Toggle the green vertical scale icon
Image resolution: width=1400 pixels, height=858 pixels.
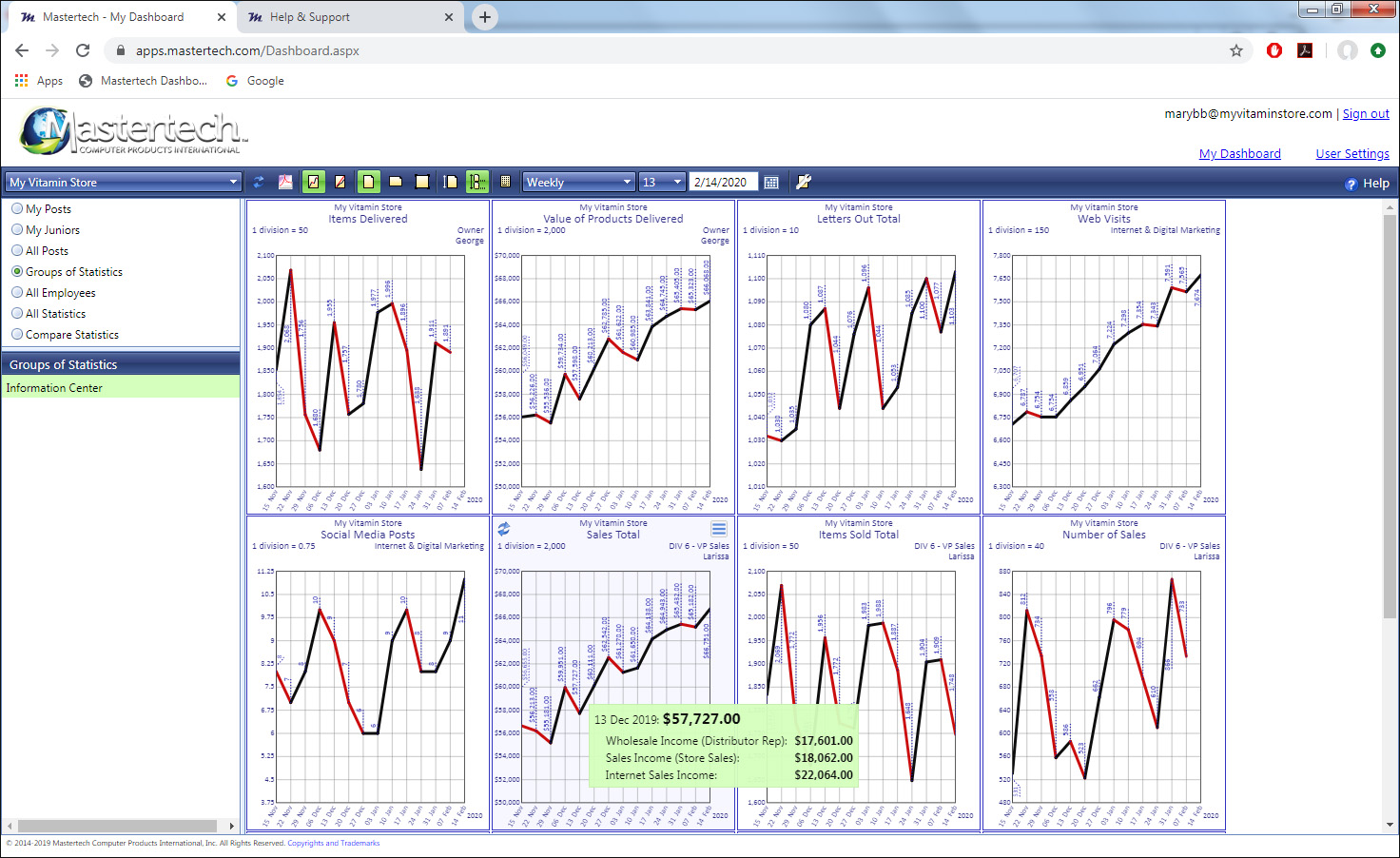pyautogui.click(x=477, y=182)
